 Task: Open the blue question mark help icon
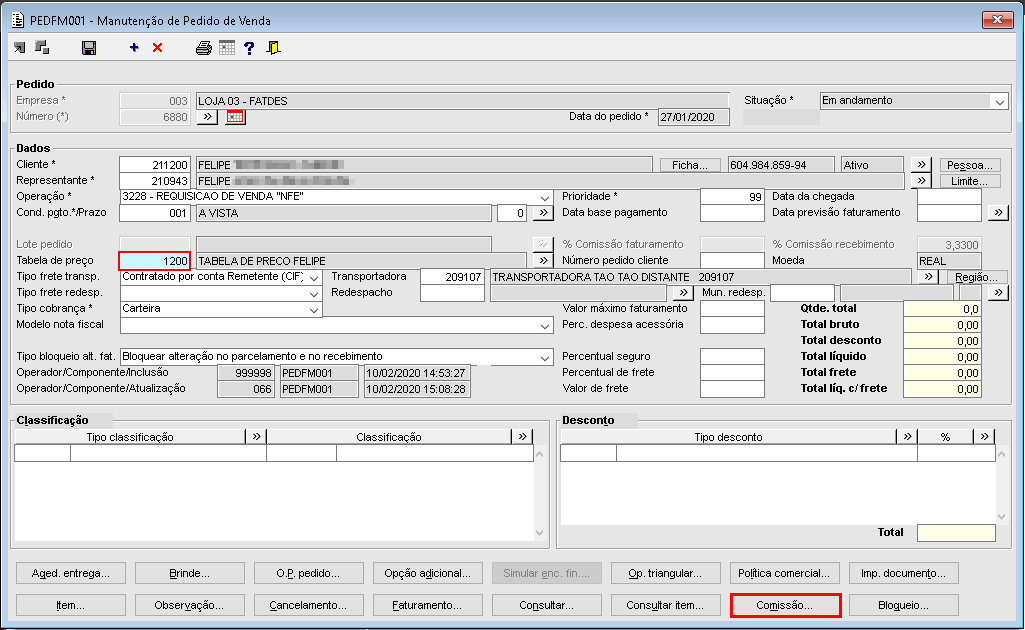point(249,48)
